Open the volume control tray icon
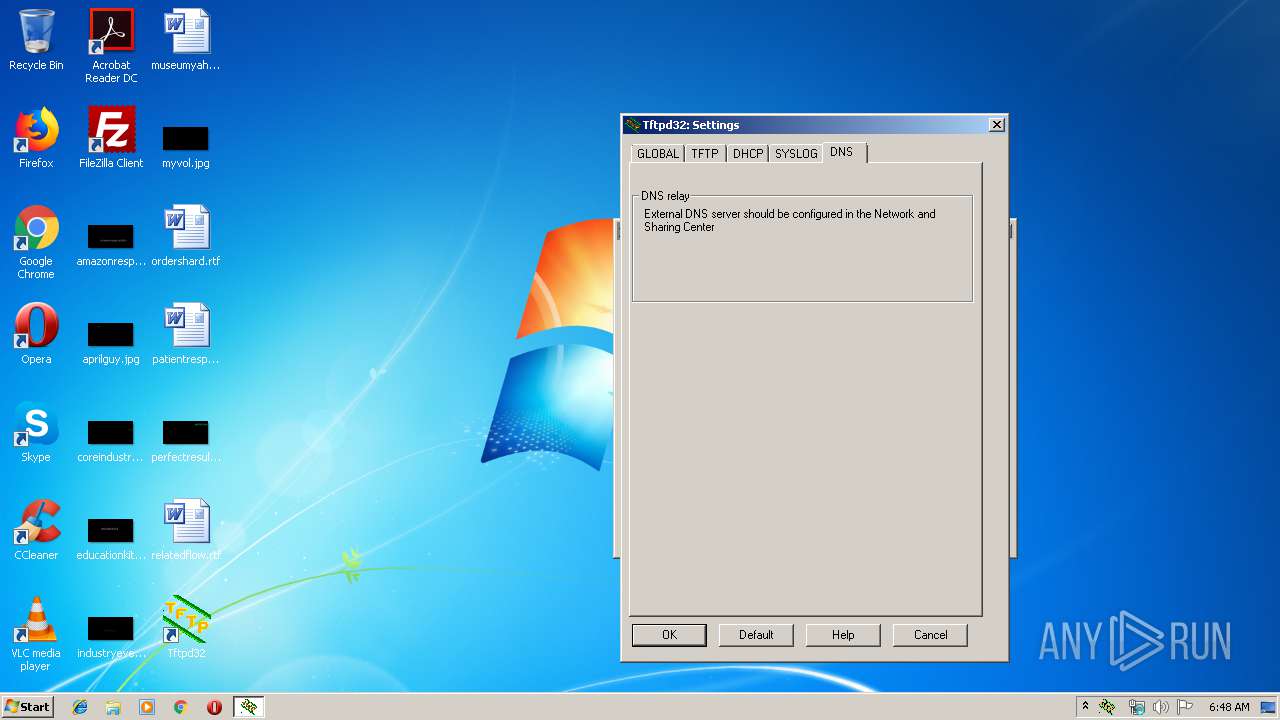 tap(1160, 707)
